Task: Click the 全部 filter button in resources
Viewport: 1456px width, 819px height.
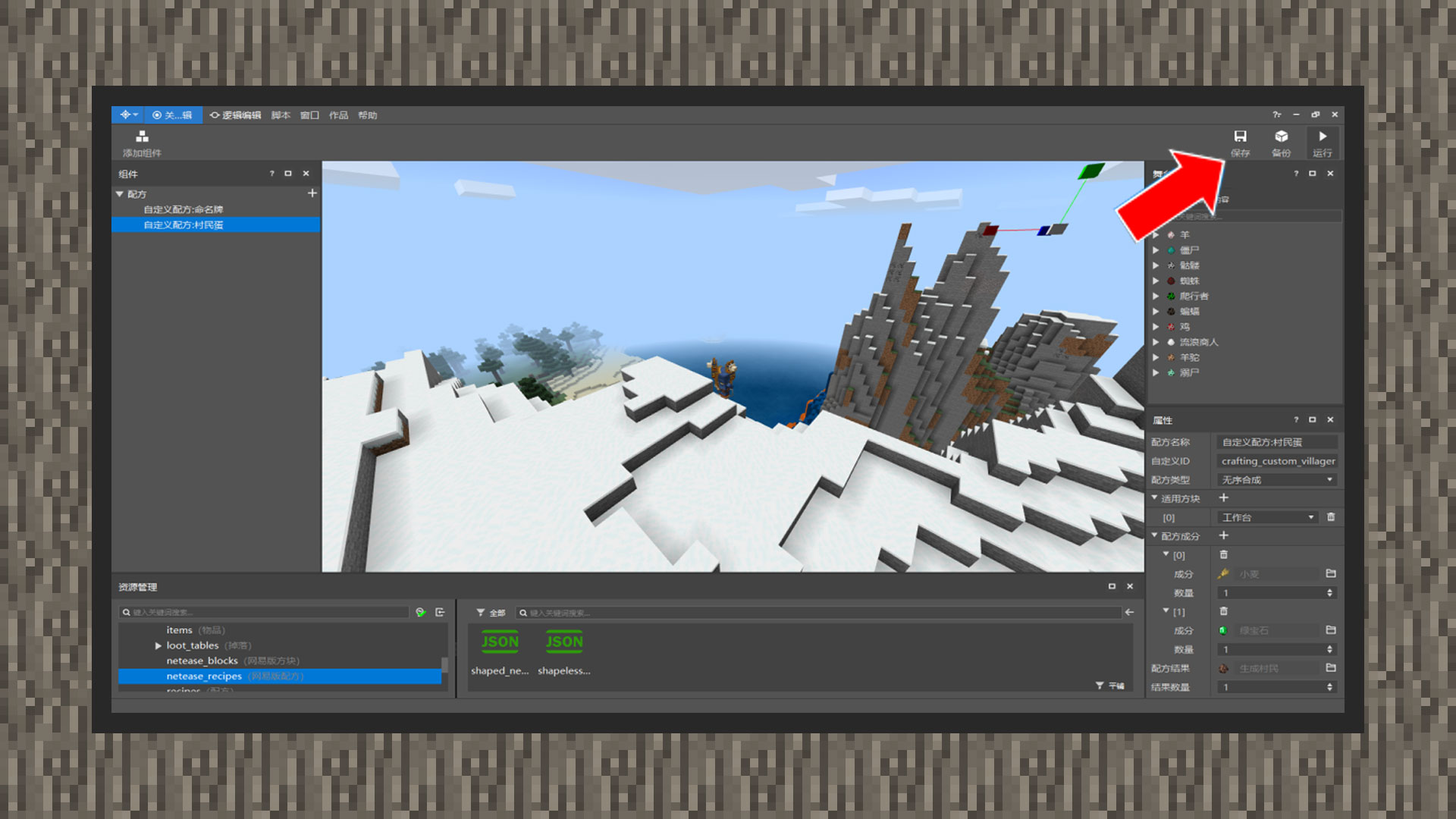Action: (491, 613)
